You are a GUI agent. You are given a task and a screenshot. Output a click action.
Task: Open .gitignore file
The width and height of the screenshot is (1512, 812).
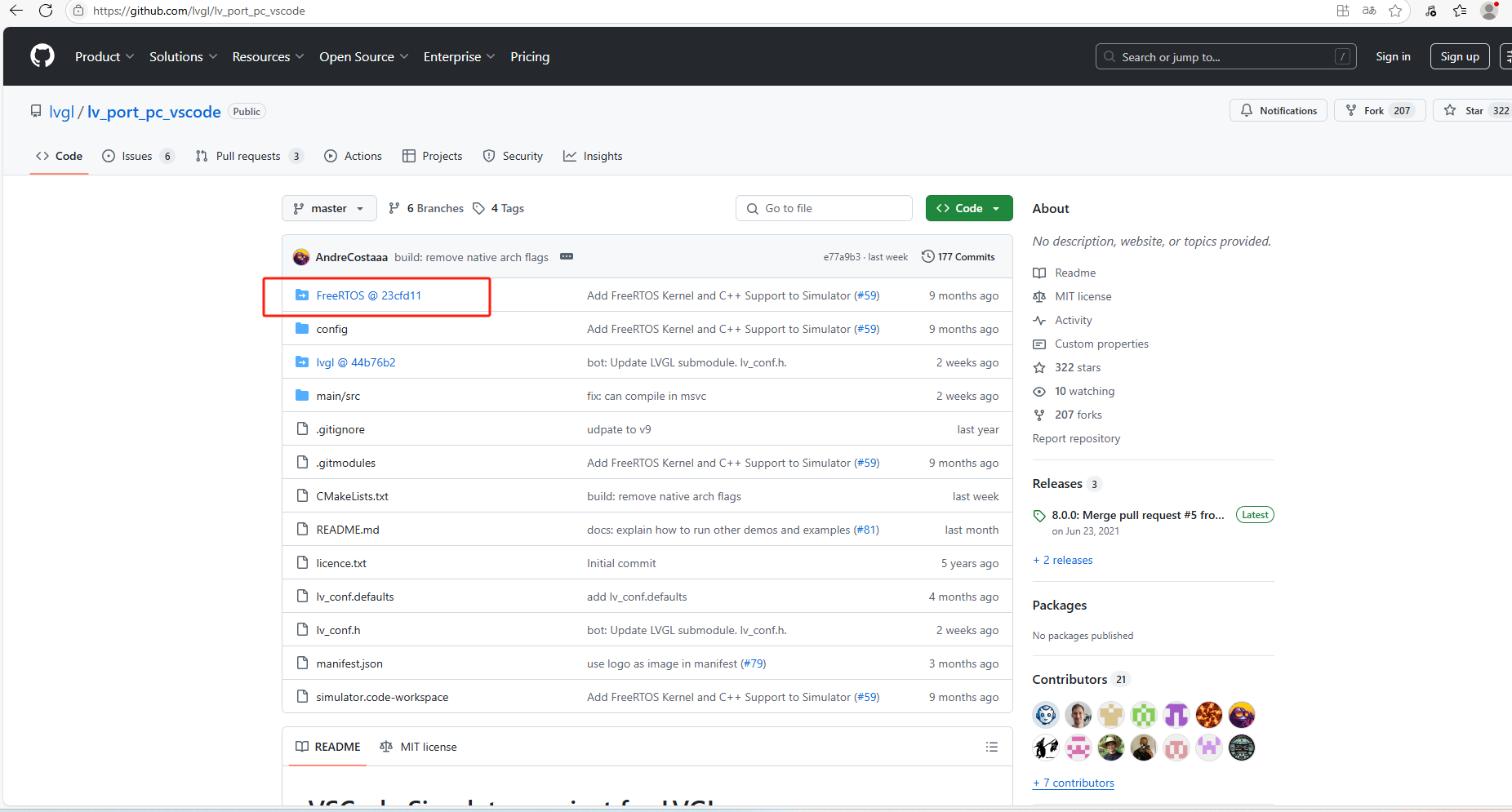coord(340,429)
